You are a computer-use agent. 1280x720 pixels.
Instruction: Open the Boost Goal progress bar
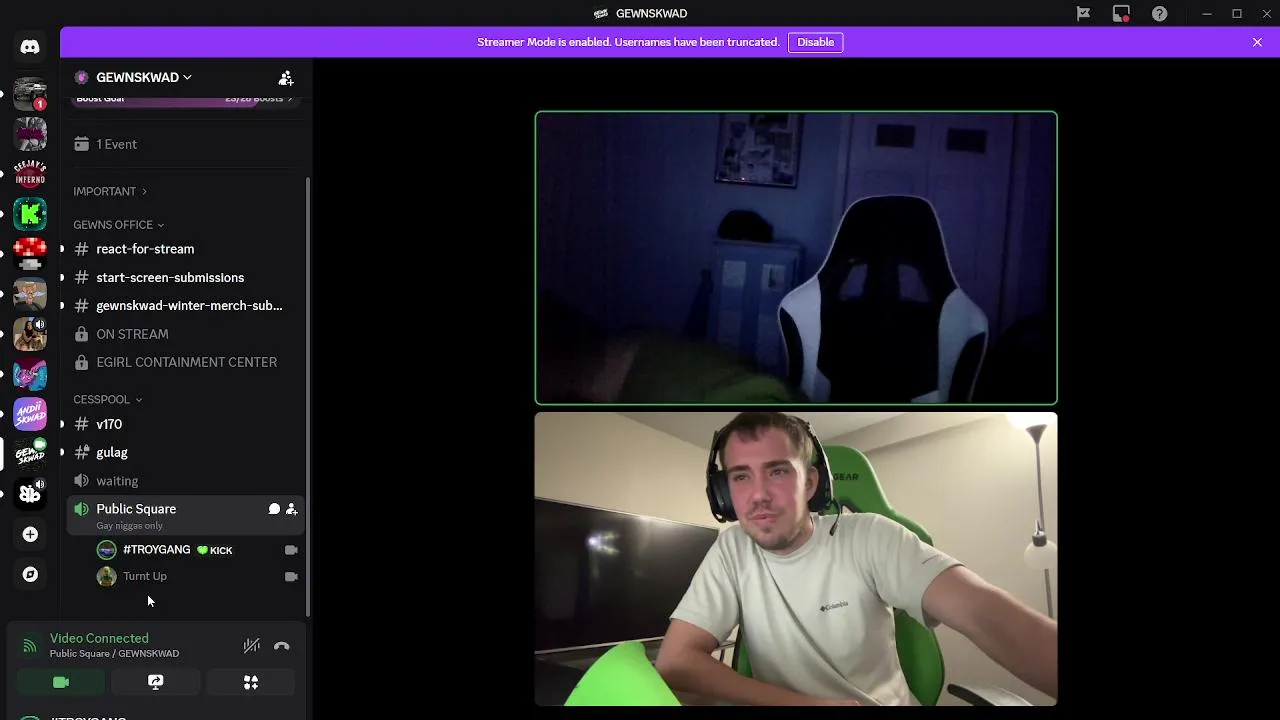pyautogui.click(x=185, y=99)
